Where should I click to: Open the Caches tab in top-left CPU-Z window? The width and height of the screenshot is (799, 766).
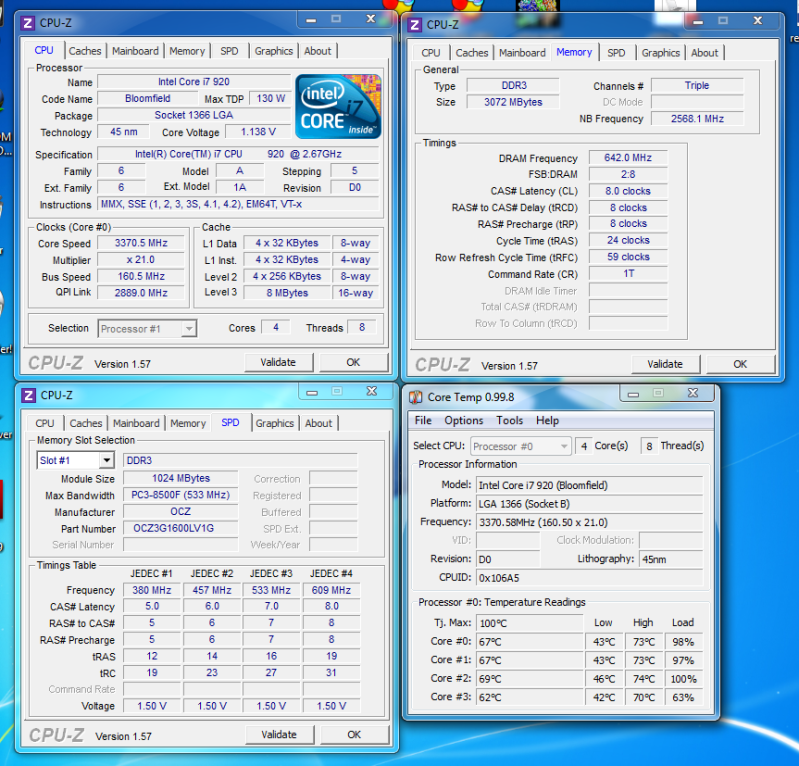pos(85,51)
